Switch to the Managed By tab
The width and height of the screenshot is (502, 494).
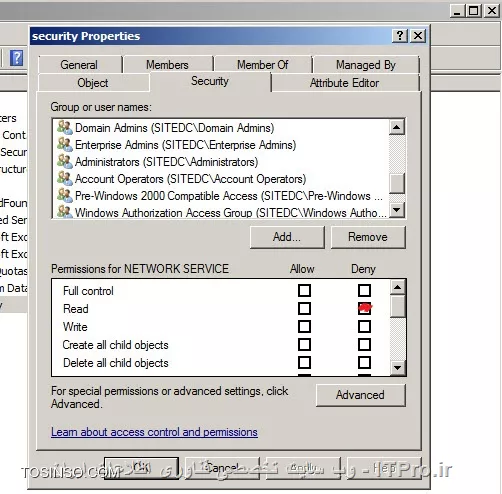(x=366, y=65)
